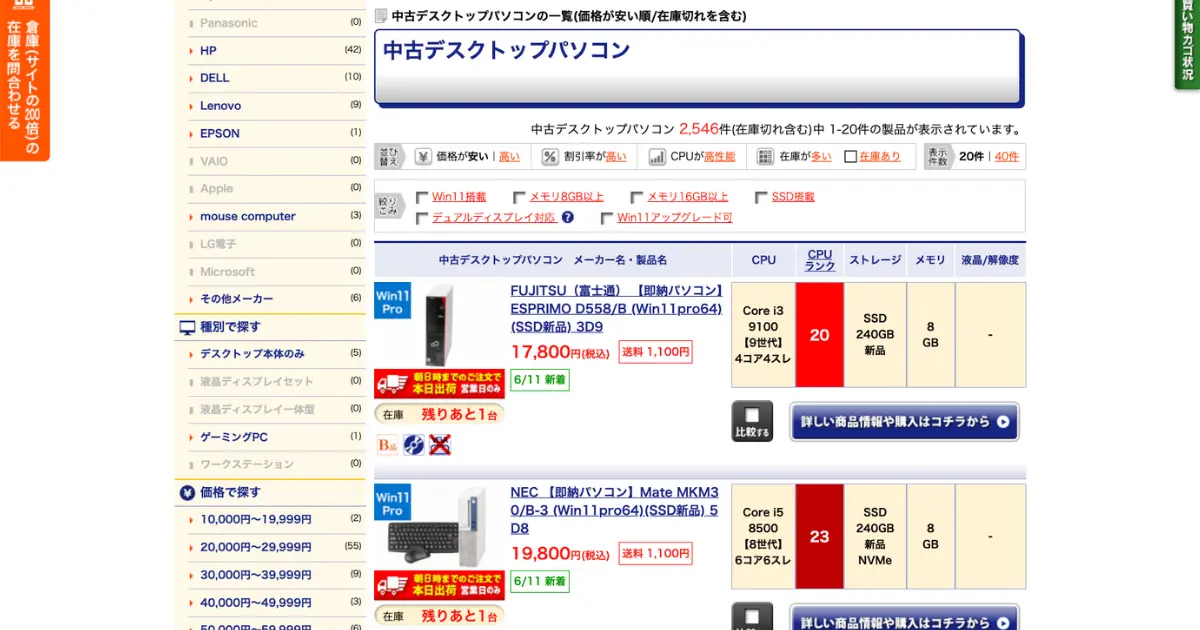
Task: Click the yen icon beside 価格で探す
Action: pyautogui.click(x=187, y=492)
